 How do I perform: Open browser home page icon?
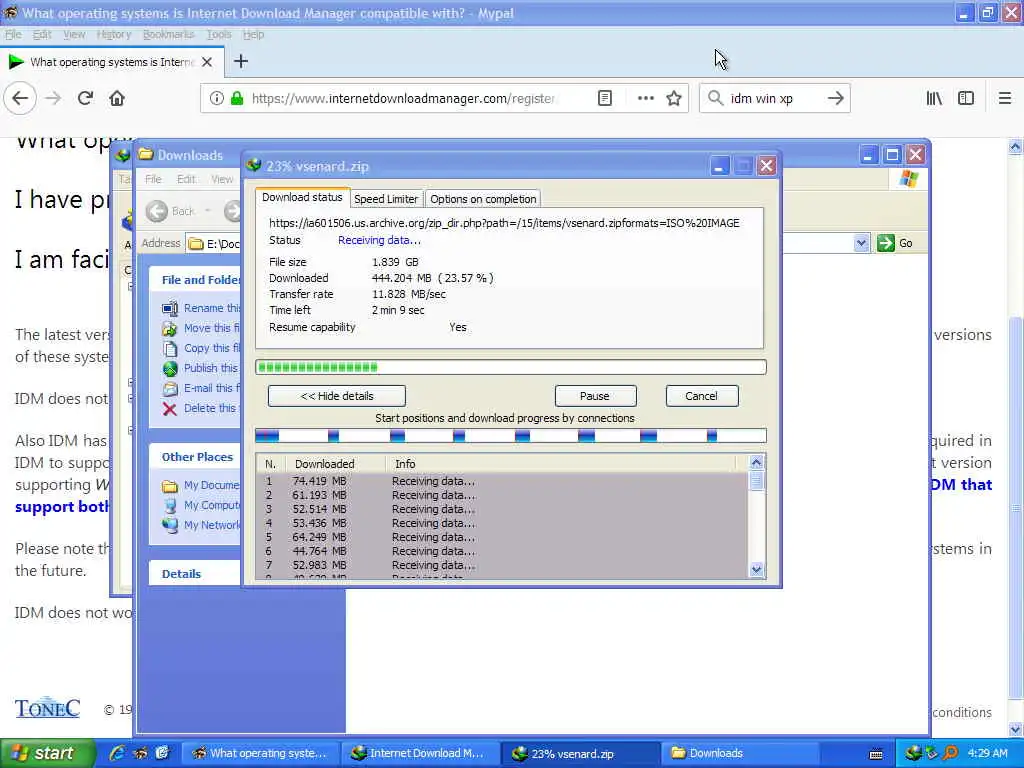point(117,99)
